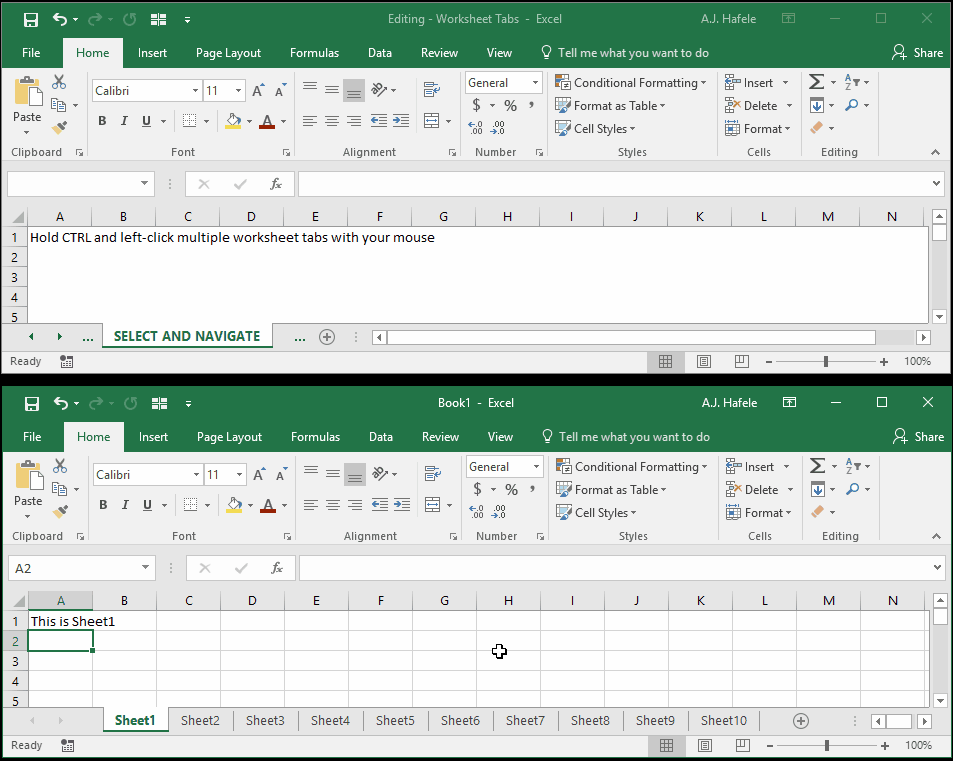
Task: Click Merge & Center icon in Book1 window
Action: click(x=433, y=504)
